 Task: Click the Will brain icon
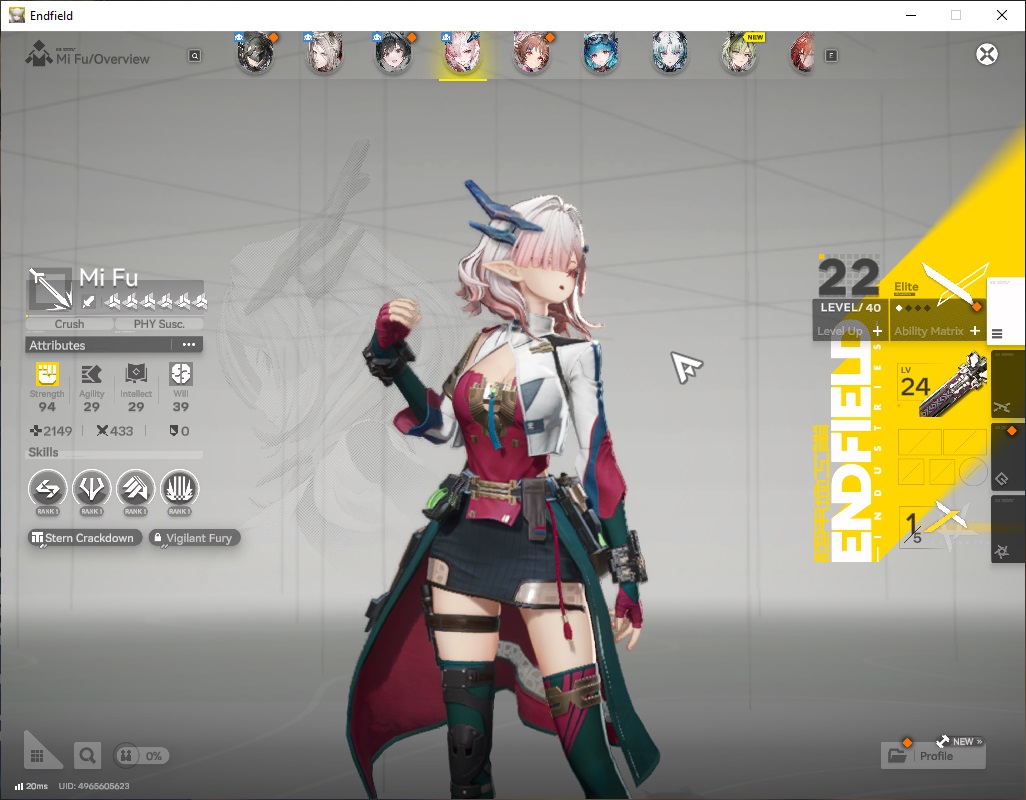[181, 374]
